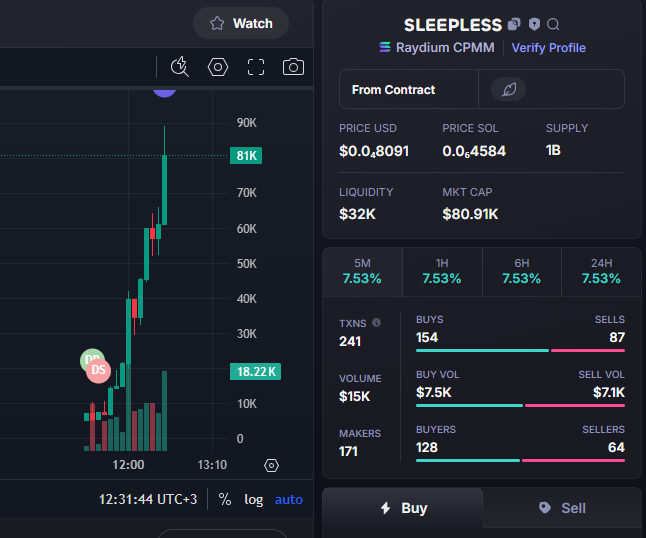The height and width of the screenshot is (538, 646).
Task: Open chart settings hexagon icon
Action: click(x=218, y=67)
